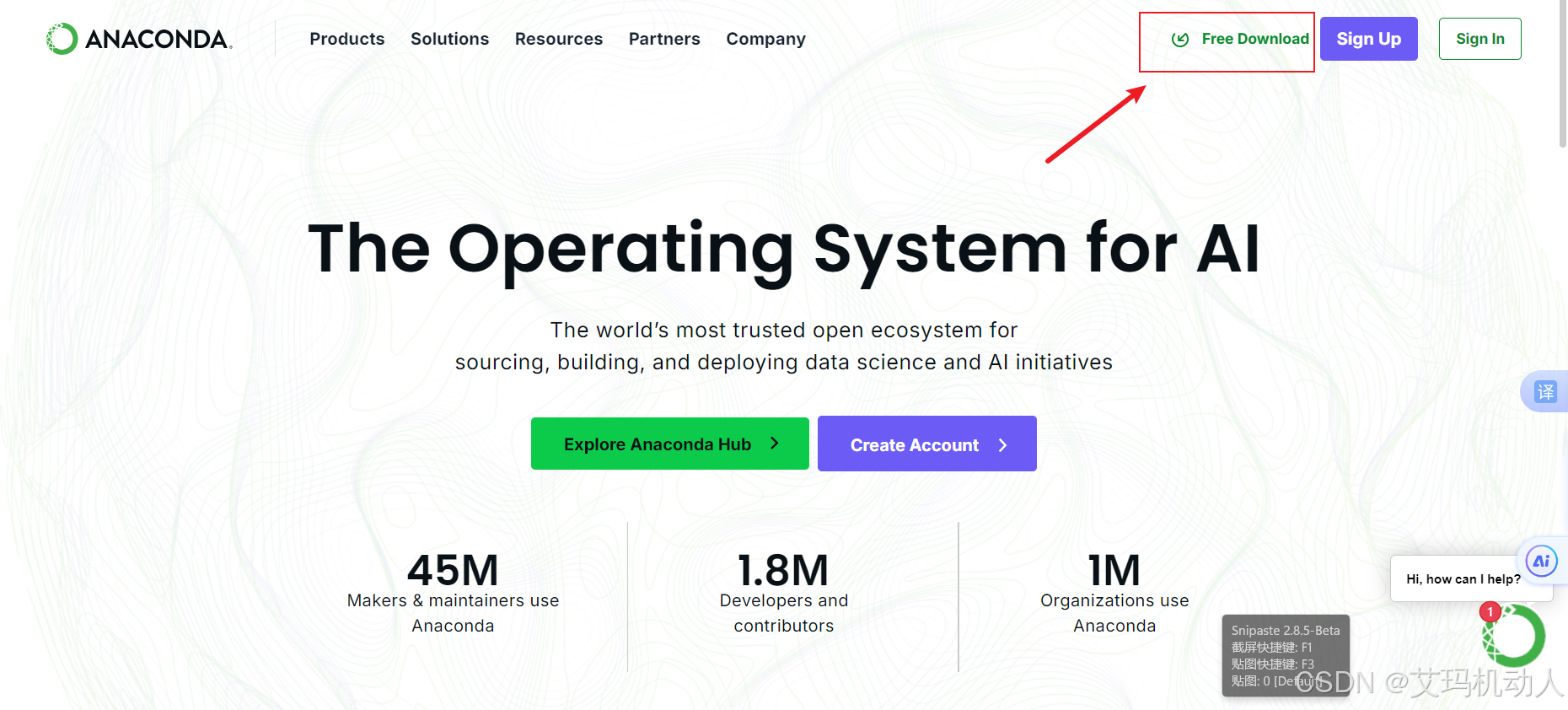
Task: Click the page vertical scrollbar
Action: tap(1562, 76)
